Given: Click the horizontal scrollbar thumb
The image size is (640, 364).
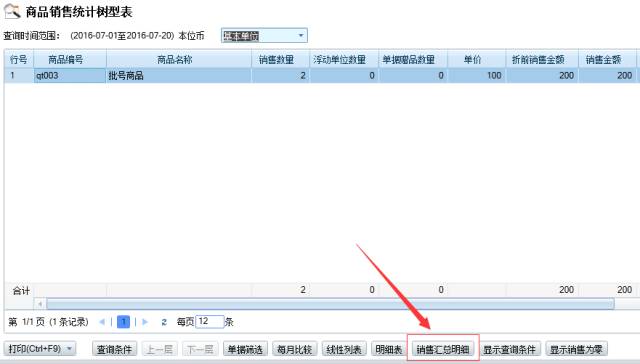Looking at the screenshot, I should click(x=330, y=304).
